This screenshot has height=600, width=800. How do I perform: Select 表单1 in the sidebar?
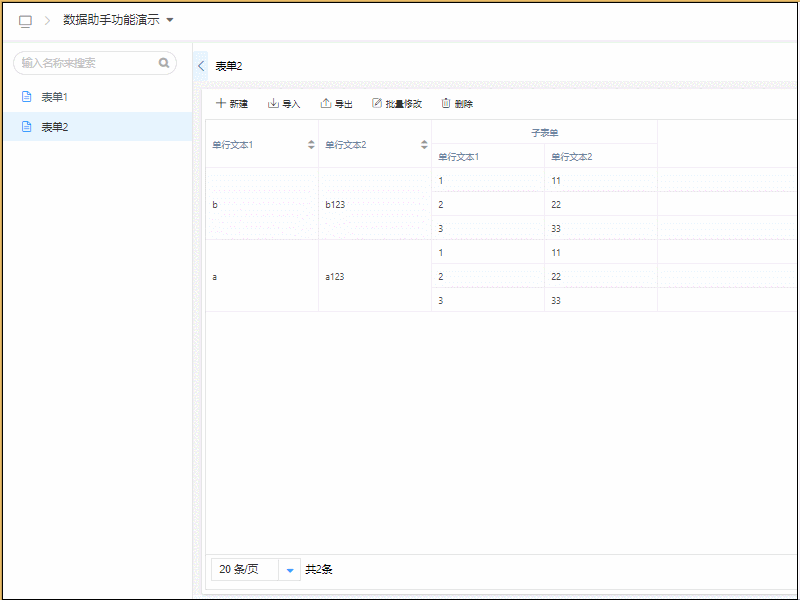coord(54,97)
